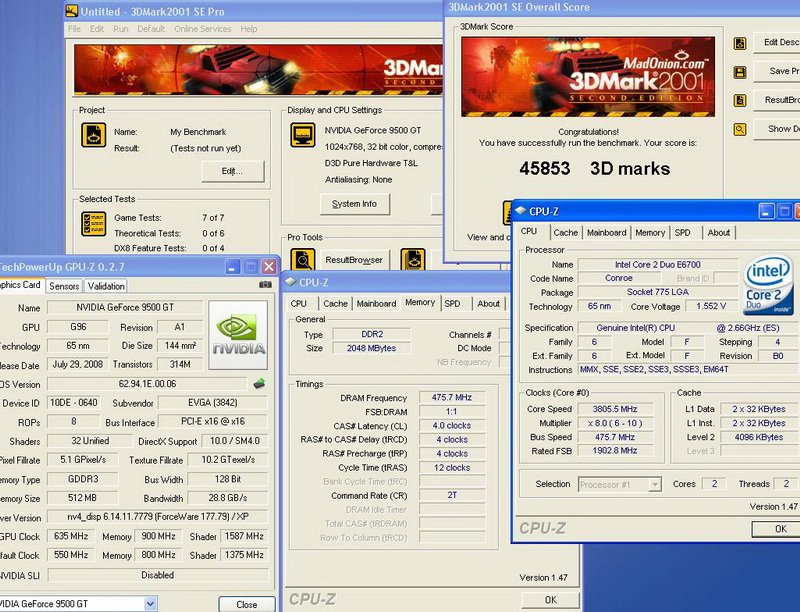Click the BIOS save chip icon in GPU-Z
This screenshot has height=612, width=800.
pyautogui.click(x=259, y=384)
